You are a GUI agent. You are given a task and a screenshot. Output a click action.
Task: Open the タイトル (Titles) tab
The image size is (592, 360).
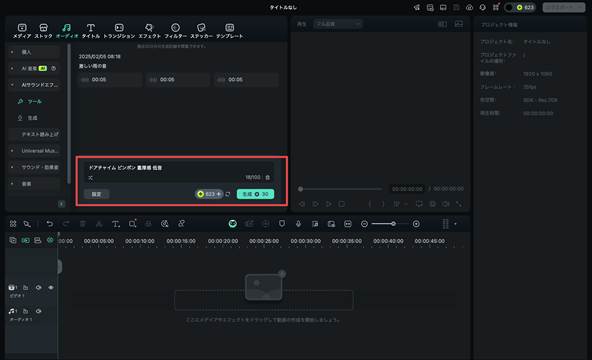[91, 31]
